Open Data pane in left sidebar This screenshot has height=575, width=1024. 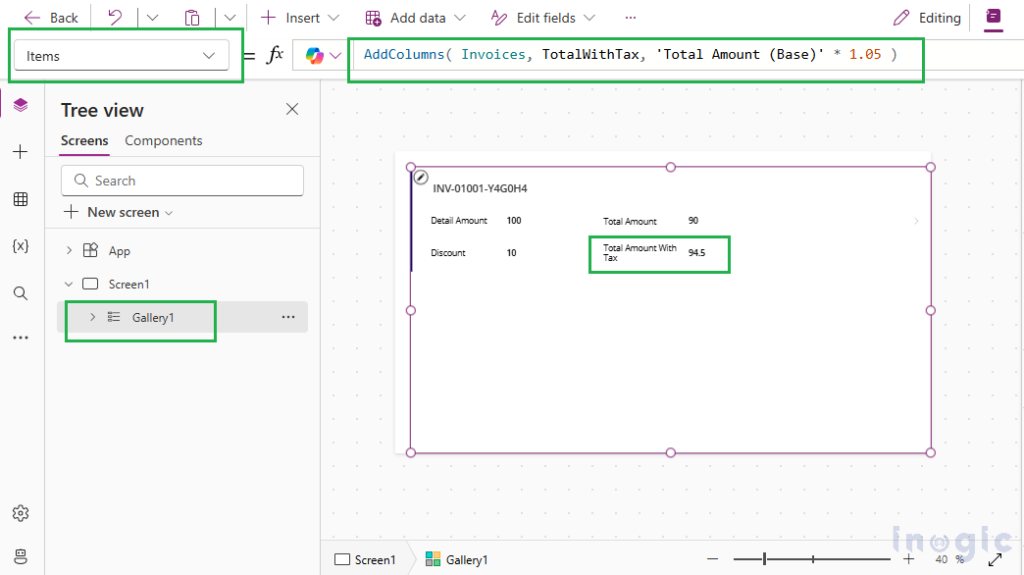[20, 199]
